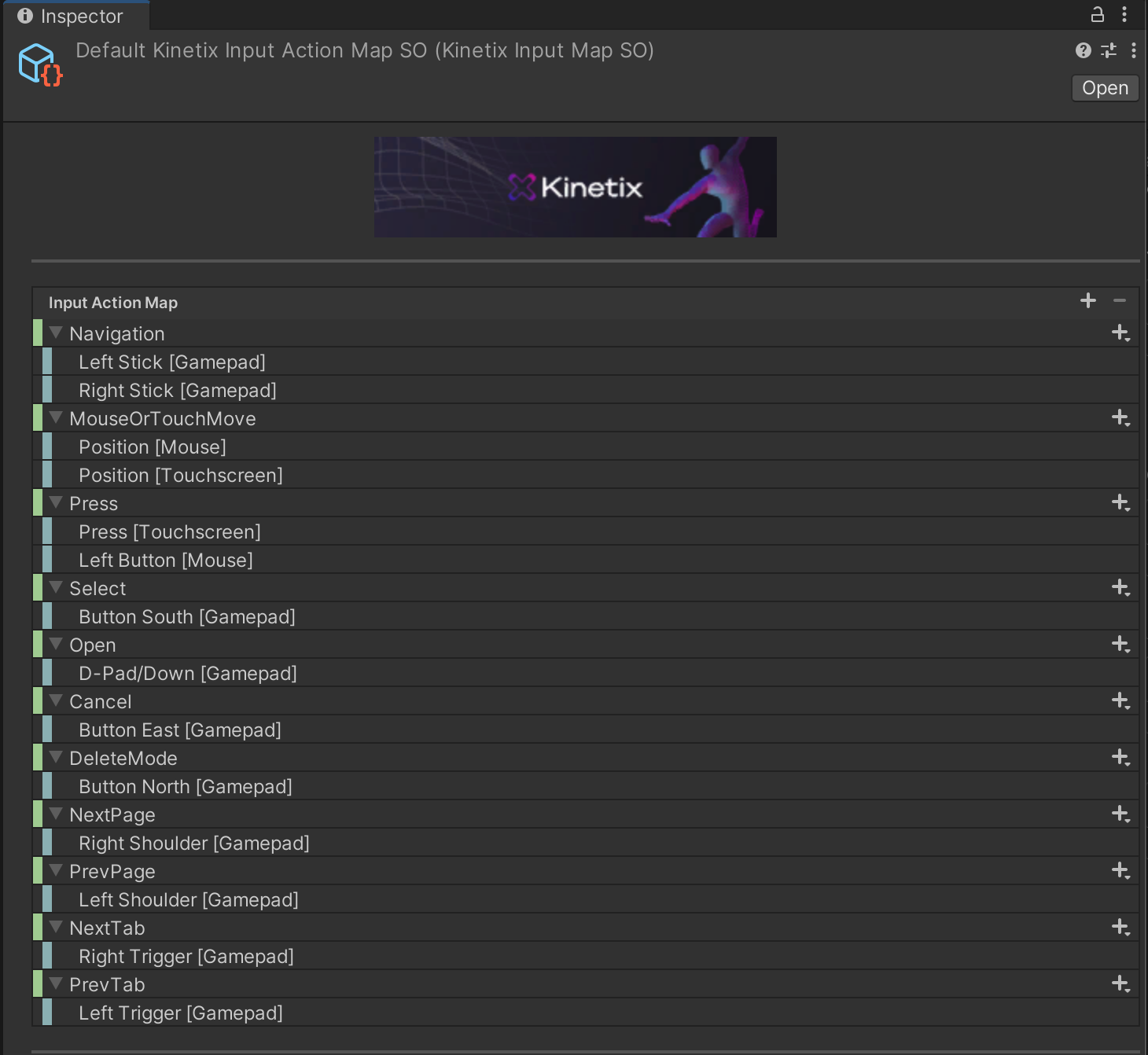Click the ScriptableObject asset cube icon

coord(40,64)
